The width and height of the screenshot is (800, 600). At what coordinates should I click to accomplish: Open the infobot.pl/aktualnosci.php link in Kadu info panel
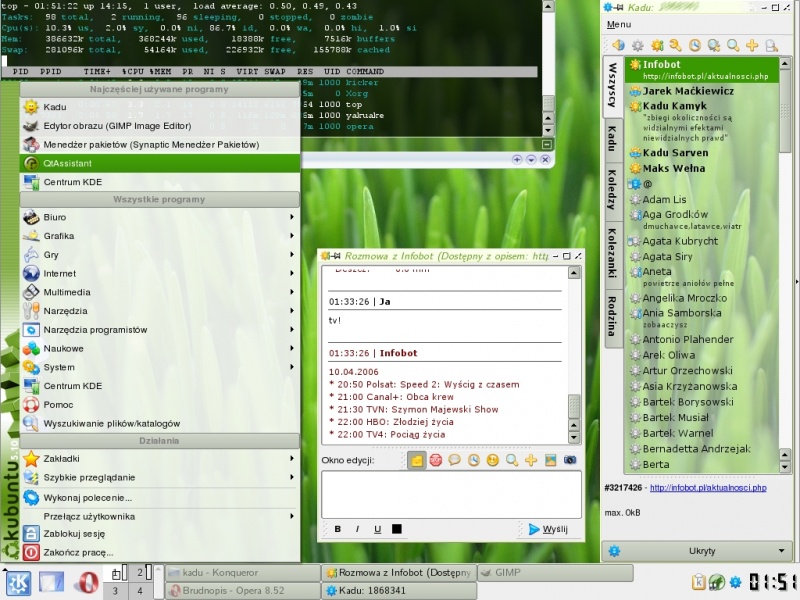(x=708, y=488)
